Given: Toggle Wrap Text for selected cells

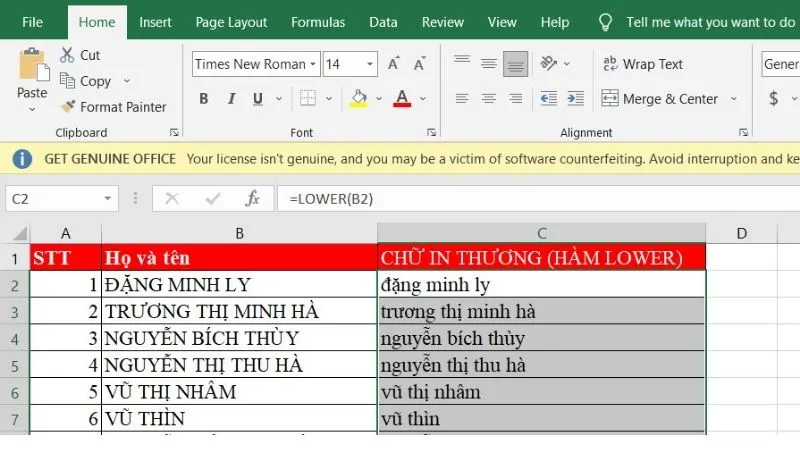Looking at the screenshot, I should pos(642,64).
